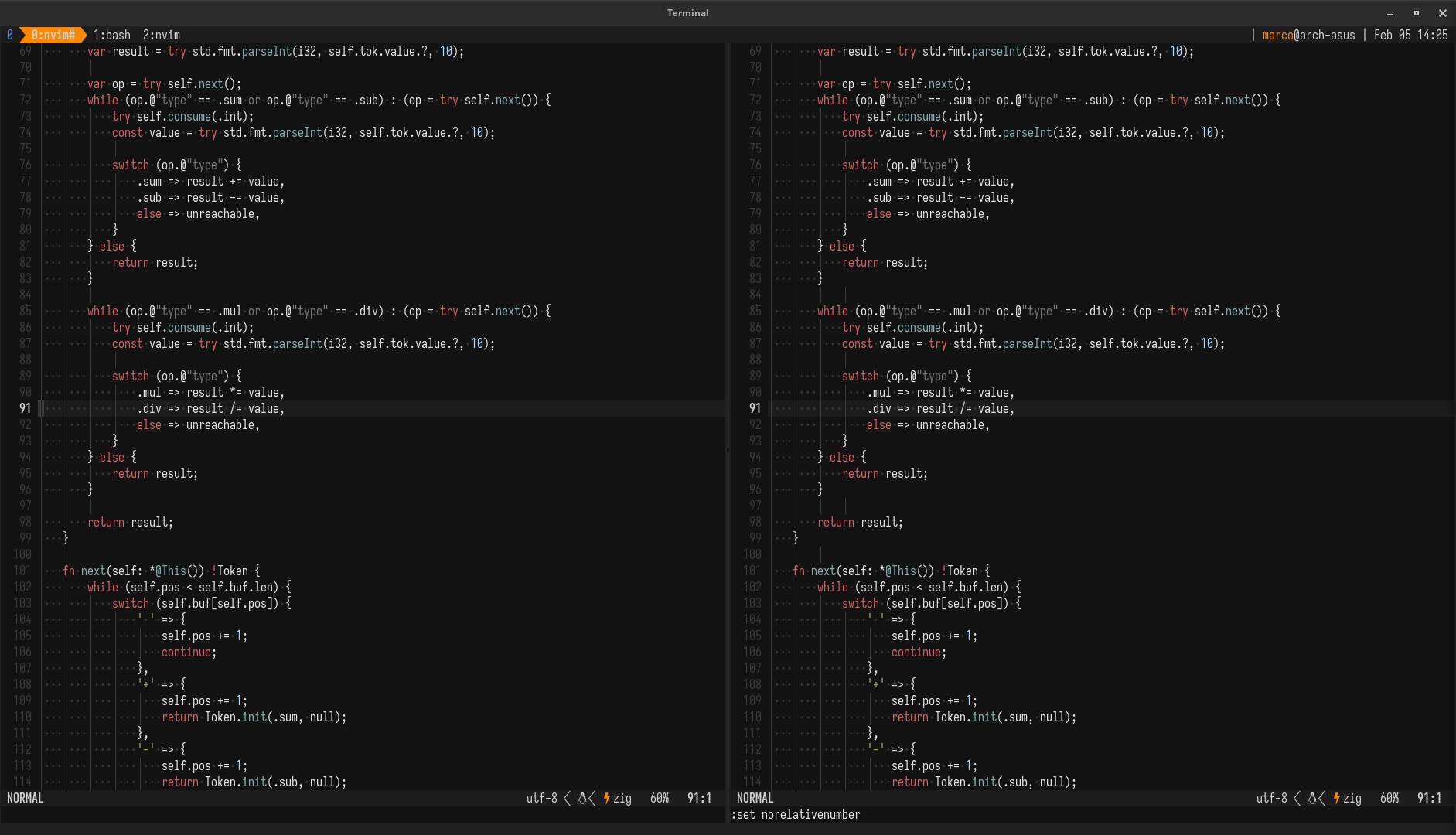Click the vertical divider between the panes
Viewport: 1456px width, 835px height.
coord(728,417)
